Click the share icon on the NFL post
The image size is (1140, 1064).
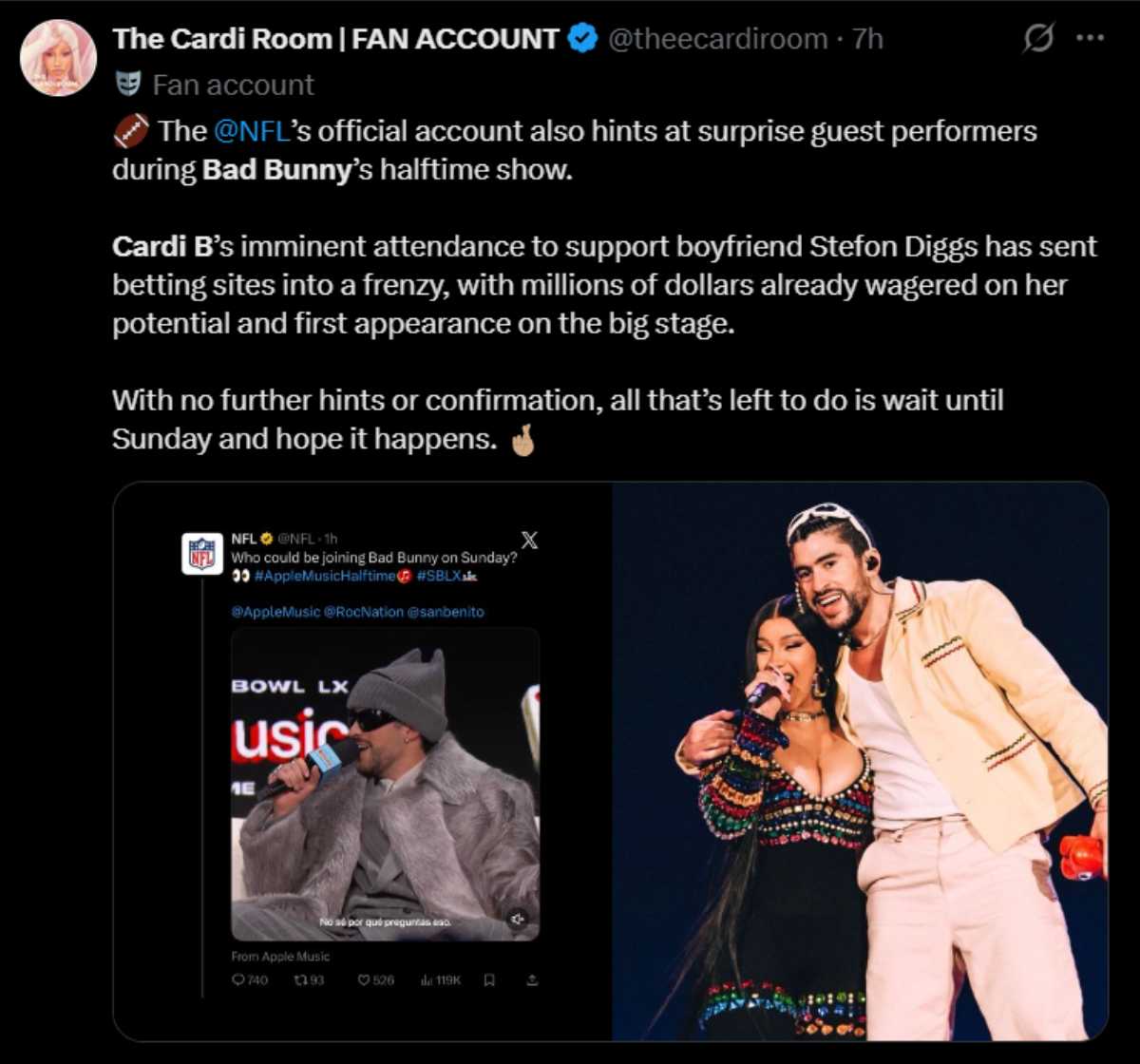[x=532, y=979]
